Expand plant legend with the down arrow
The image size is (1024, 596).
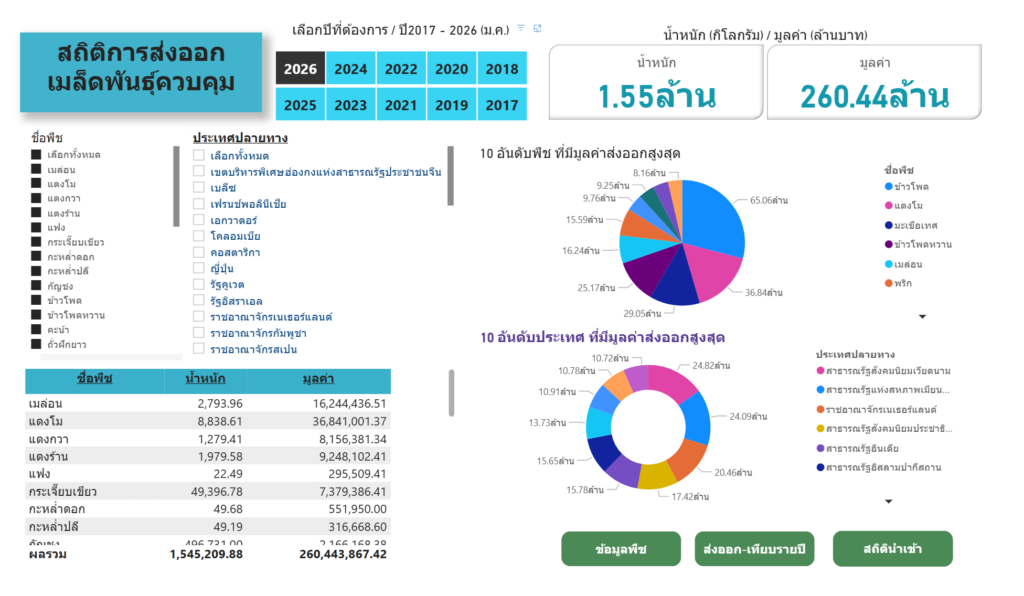coord(922,317)
